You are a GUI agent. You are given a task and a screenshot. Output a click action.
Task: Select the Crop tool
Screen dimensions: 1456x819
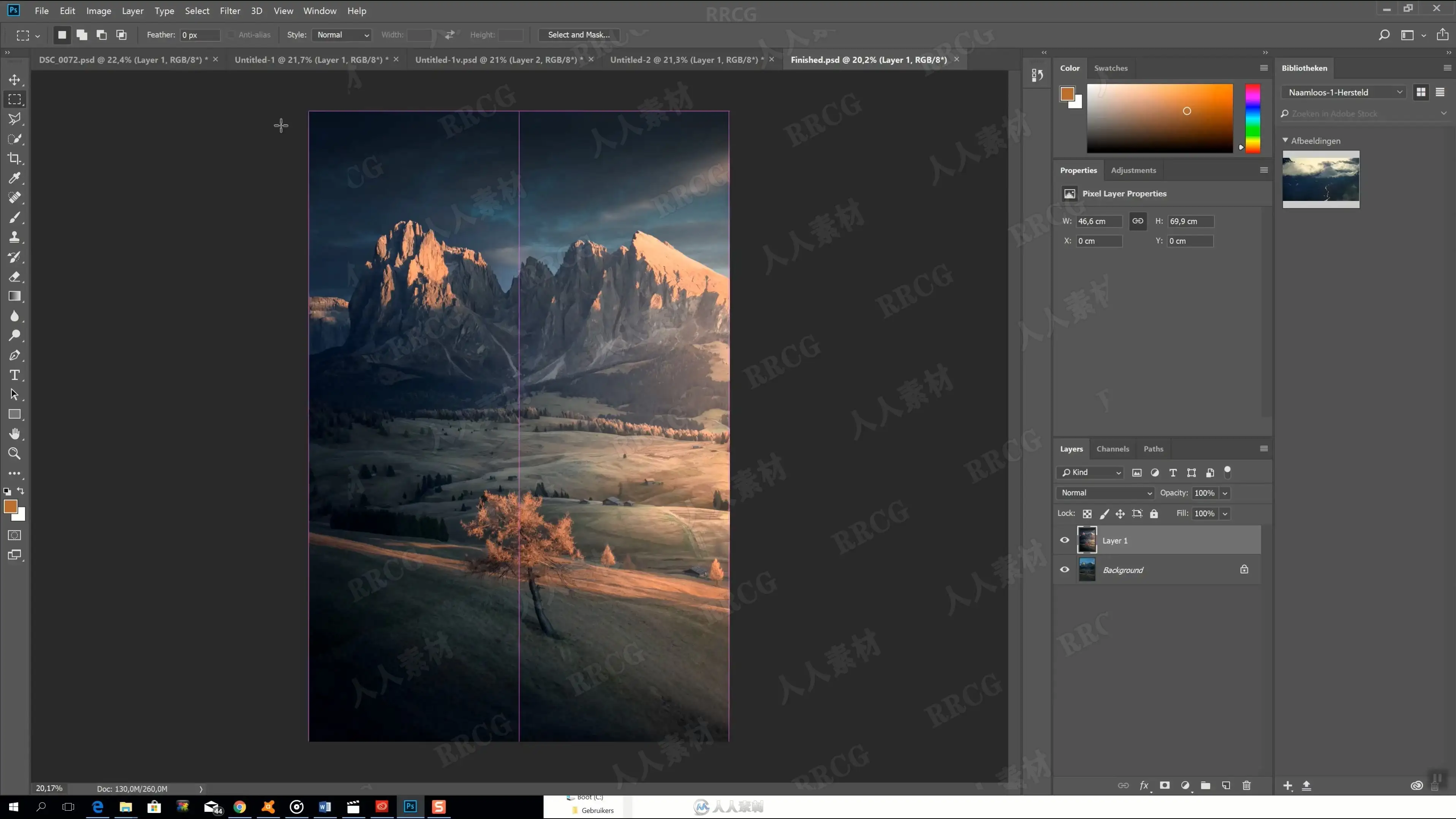click(15, 159)
